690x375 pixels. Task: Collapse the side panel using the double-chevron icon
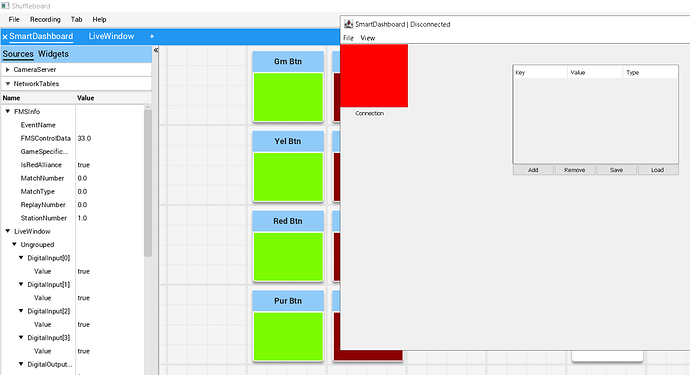click(x=156, y=51)
